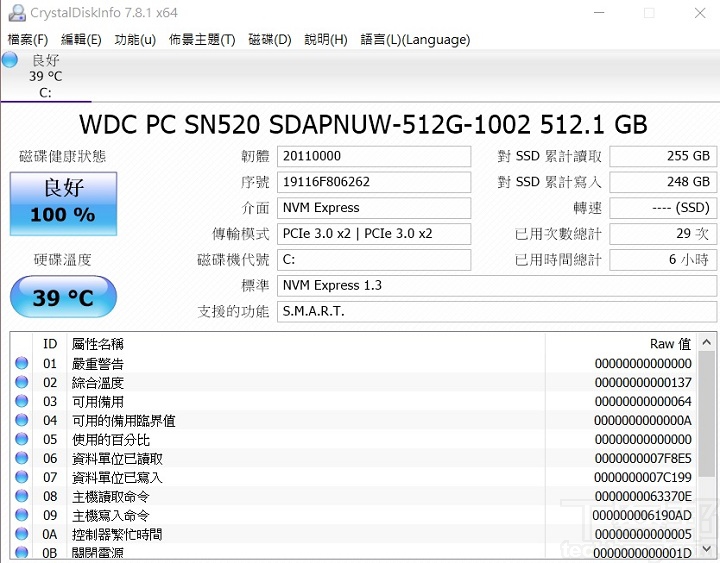Image resolution: width=720 pixels, height=563 pixels.
Task: Open the 功能(u) menu
Action: coord(135,39)
